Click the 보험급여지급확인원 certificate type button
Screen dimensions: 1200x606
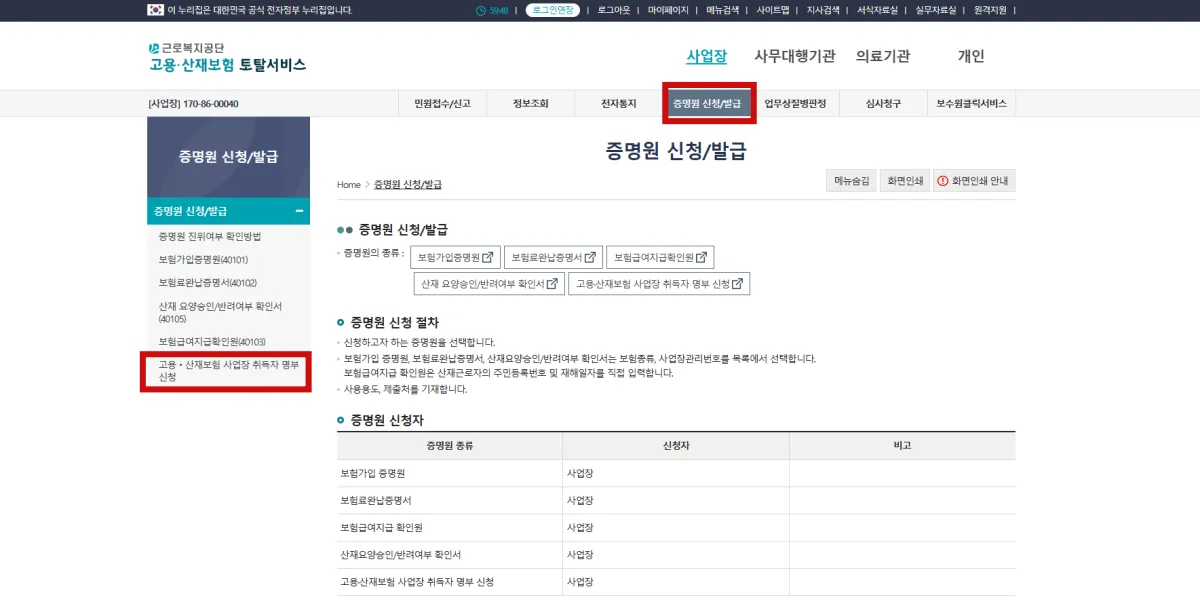(660, 257)
